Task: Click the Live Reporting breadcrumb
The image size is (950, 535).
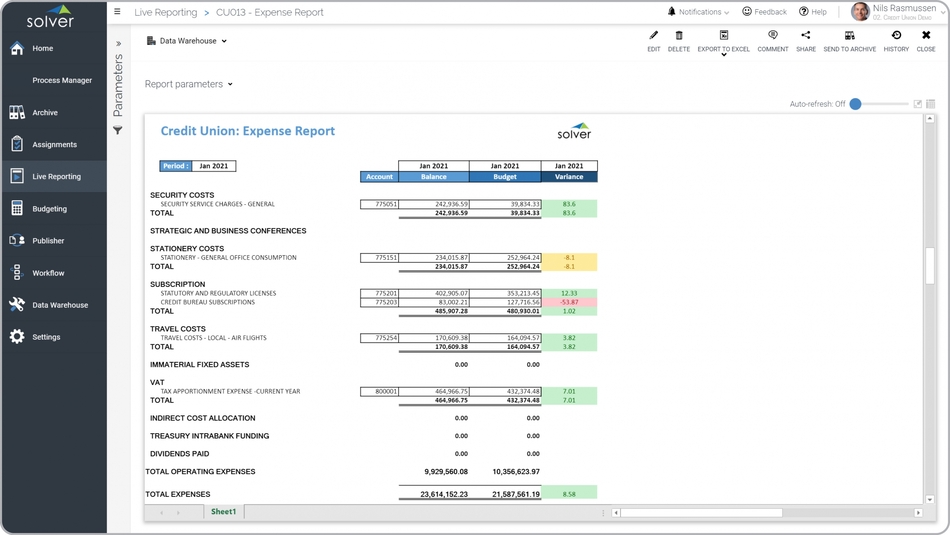Action: point(165,13)
